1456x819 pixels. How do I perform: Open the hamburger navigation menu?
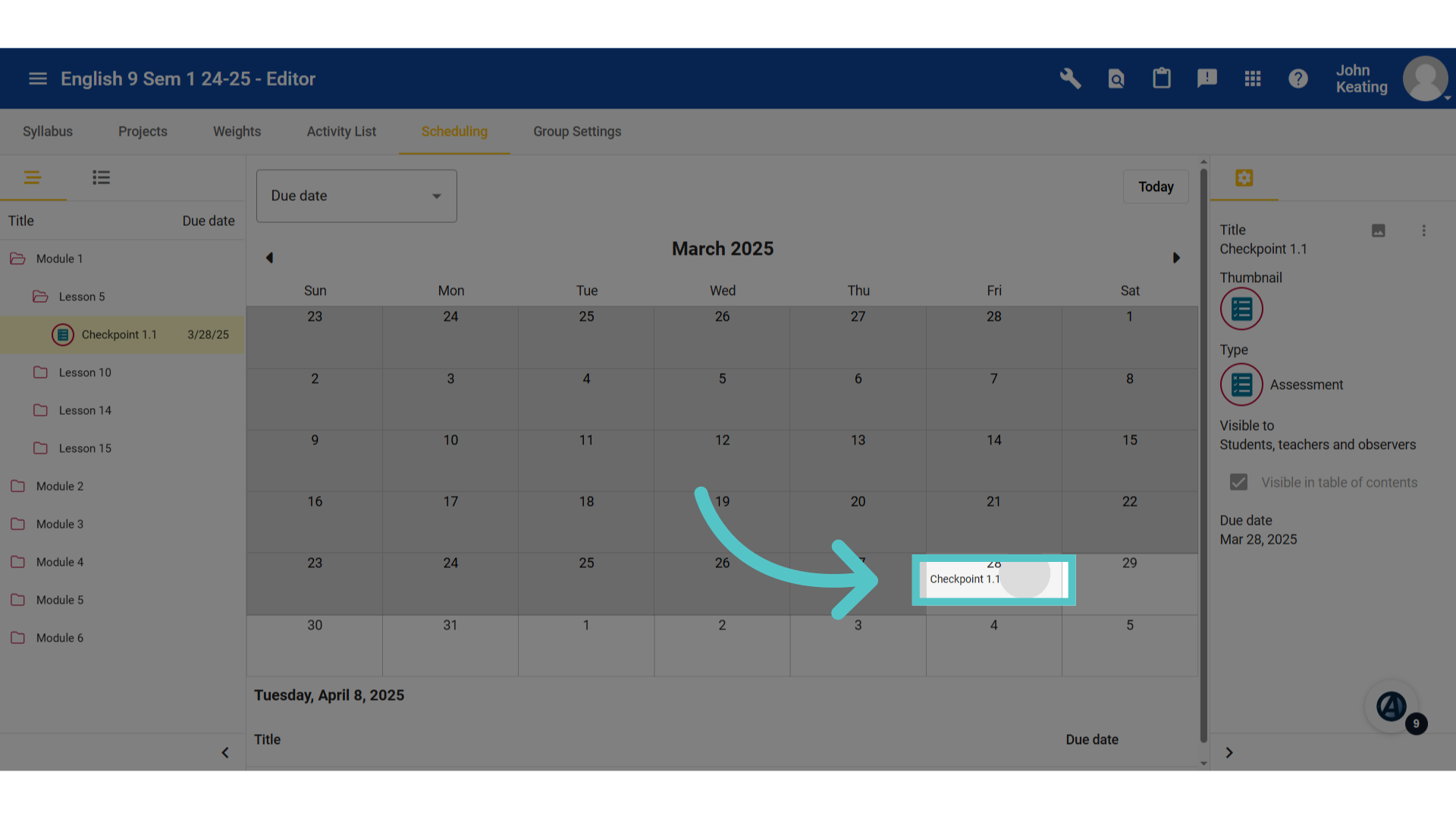[x=38, y=79]
